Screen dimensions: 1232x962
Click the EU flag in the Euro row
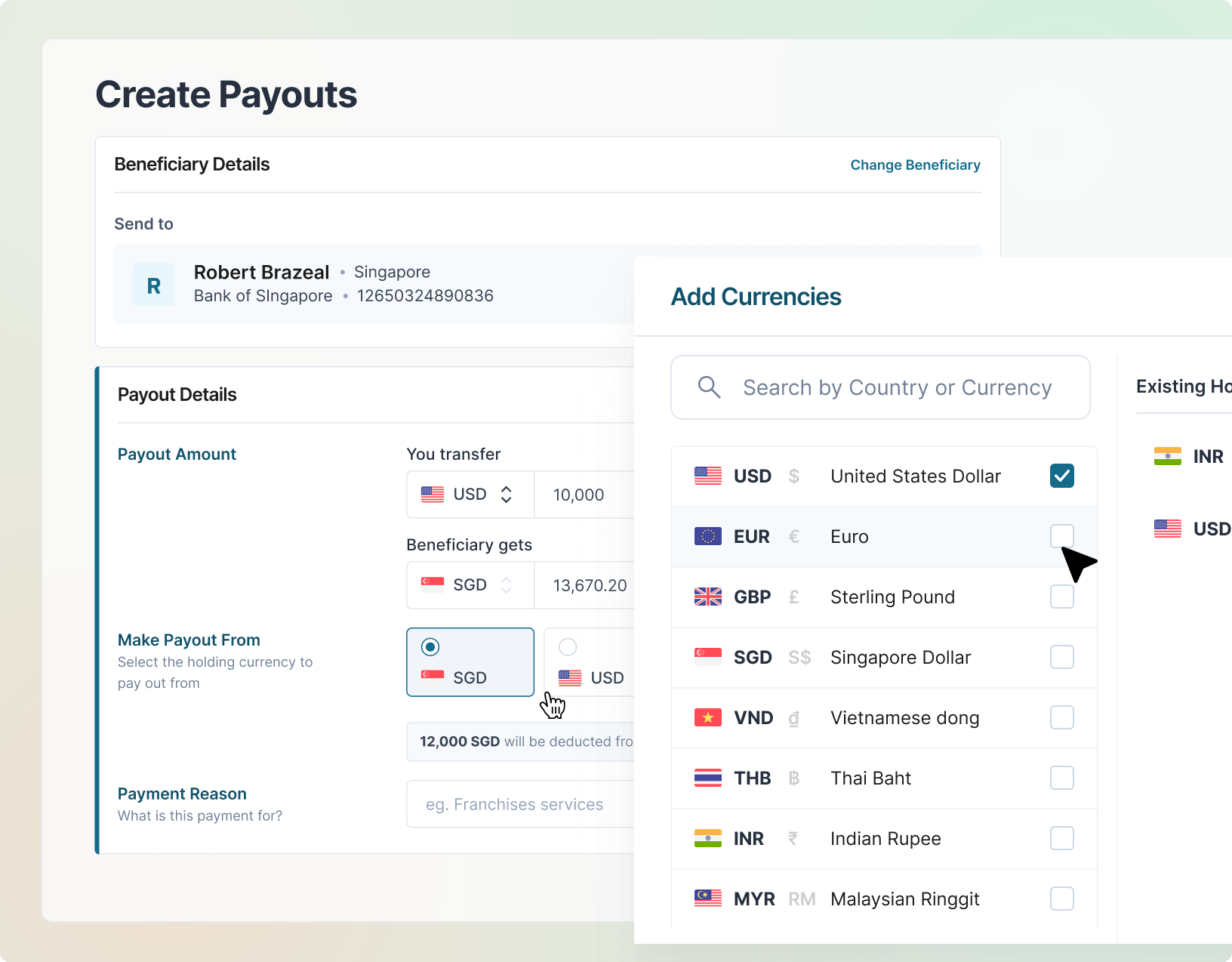coord(708,536)
